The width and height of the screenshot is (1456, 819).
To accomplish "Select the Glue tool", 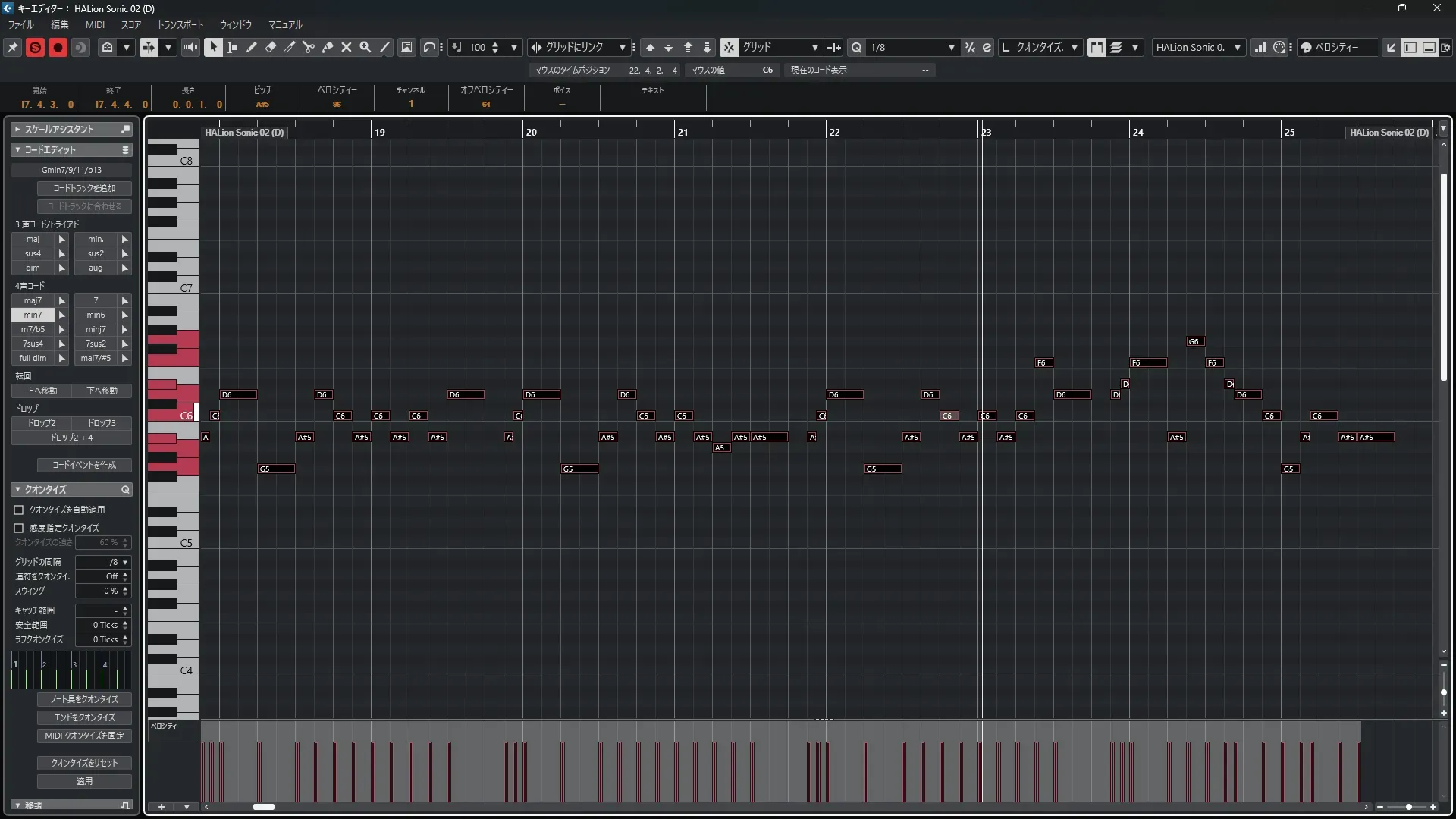I will point(328,47).
